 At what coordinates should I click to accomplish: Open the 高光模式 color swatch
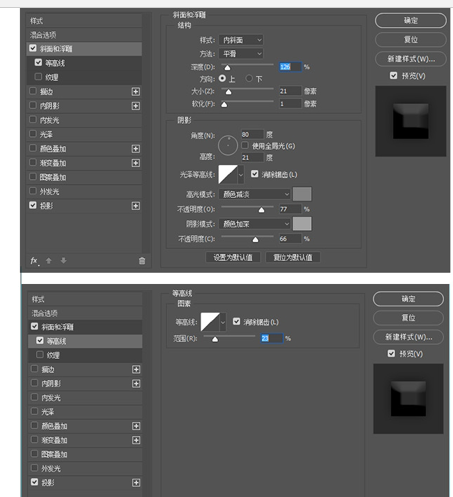(302, 194)
